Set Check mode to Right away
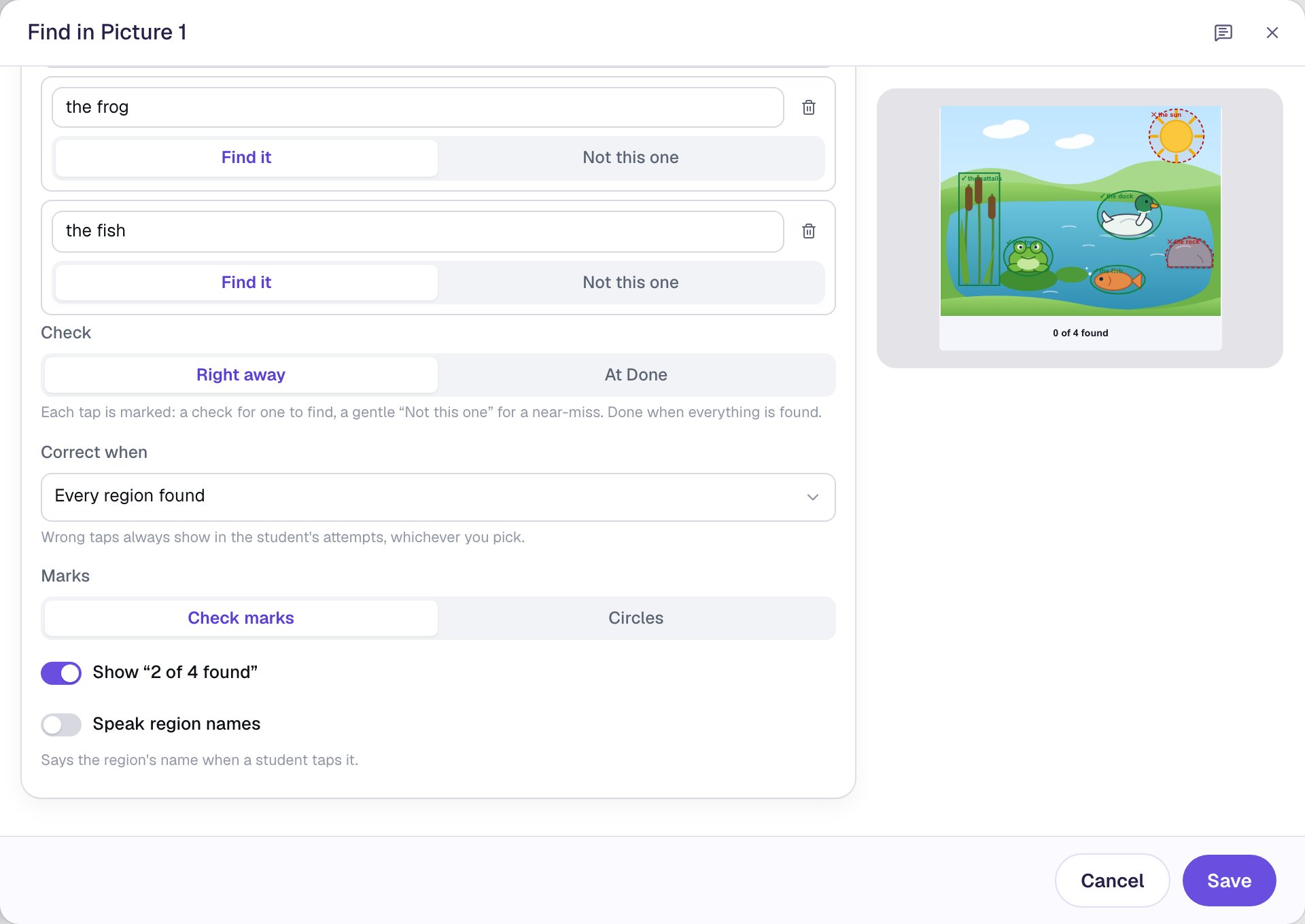The width and height of the screenshot is (1305, 924). tap(241, 375)
